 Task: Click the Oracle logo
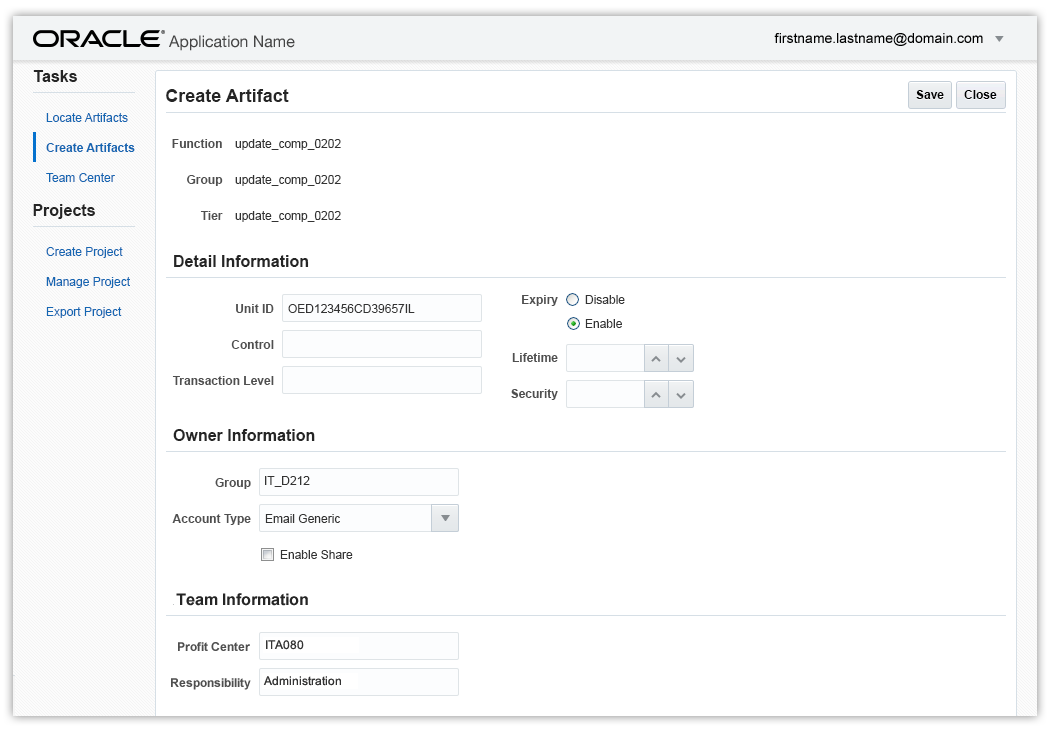pos(97,39)
